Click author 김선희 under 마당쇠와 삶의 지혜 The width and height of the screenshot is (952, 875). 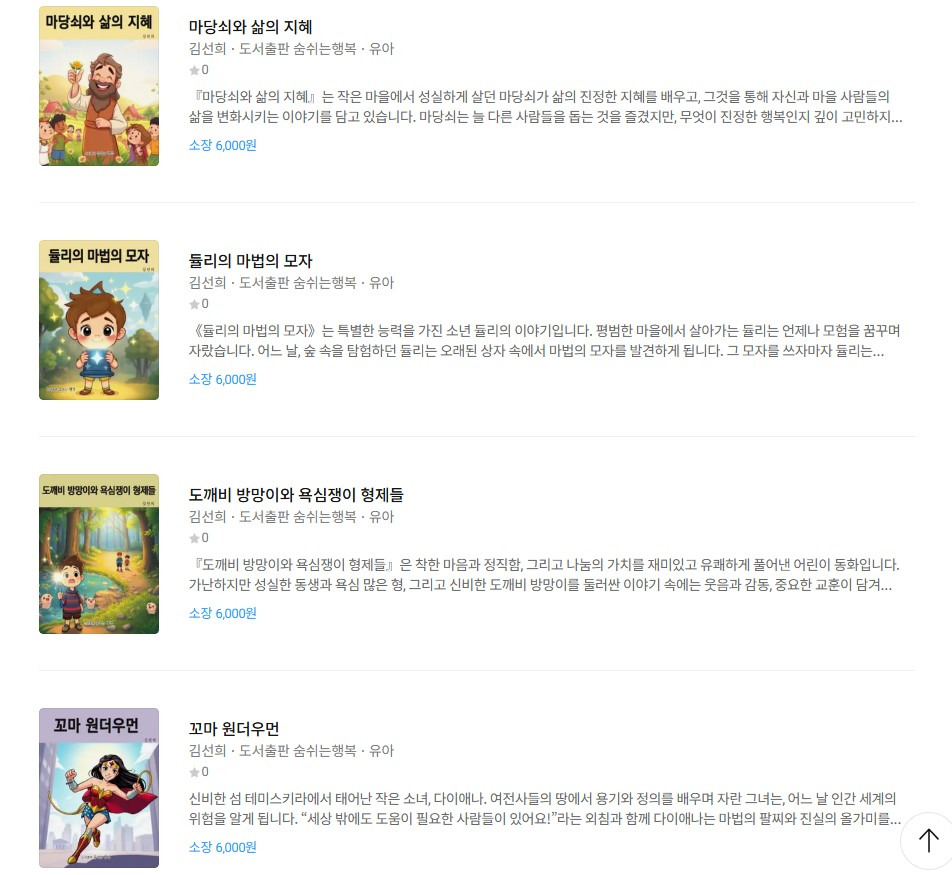(x=207, y=49)
